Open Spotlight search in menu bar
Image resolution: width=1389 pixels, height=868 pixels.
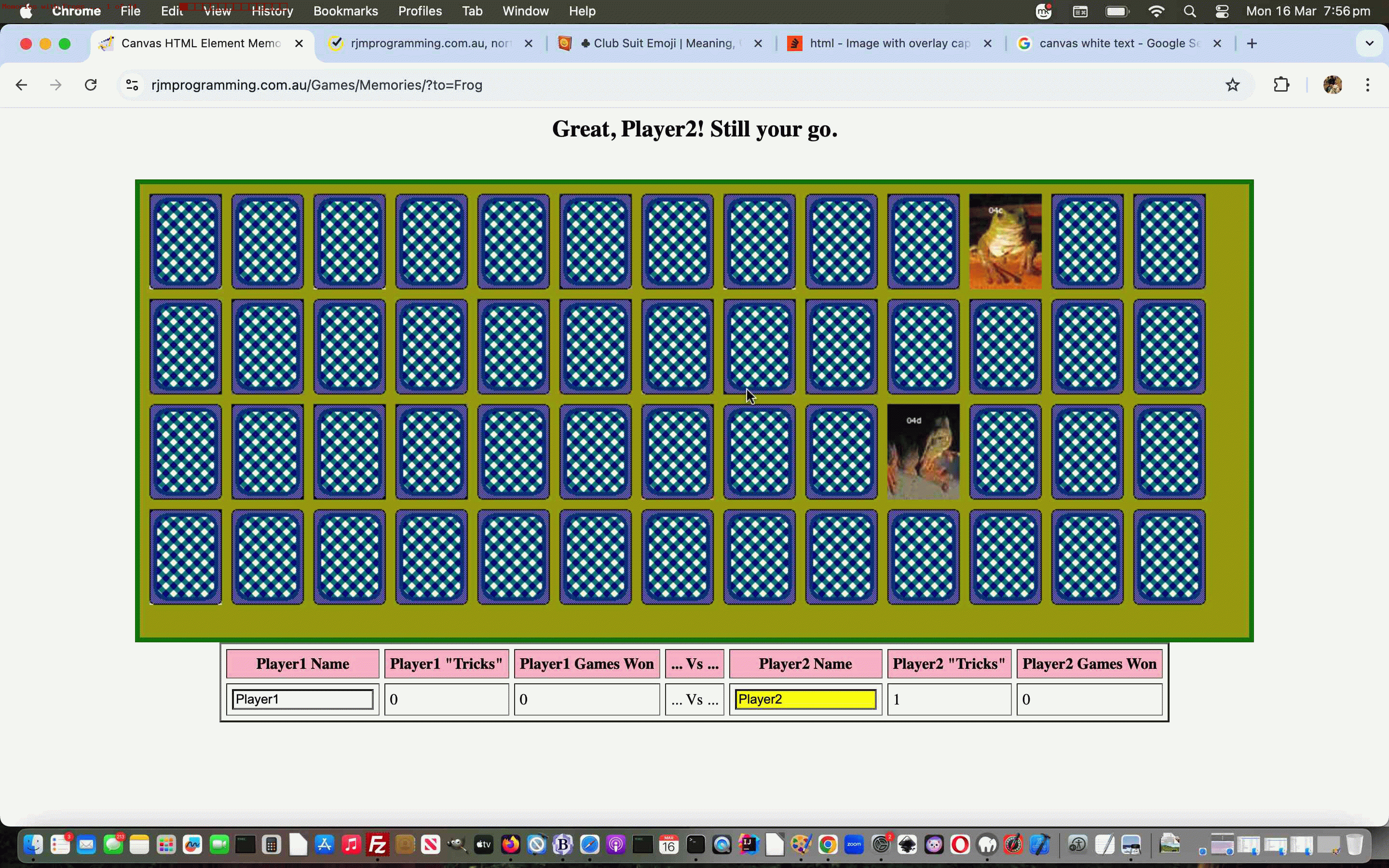tap(1189, 12)
